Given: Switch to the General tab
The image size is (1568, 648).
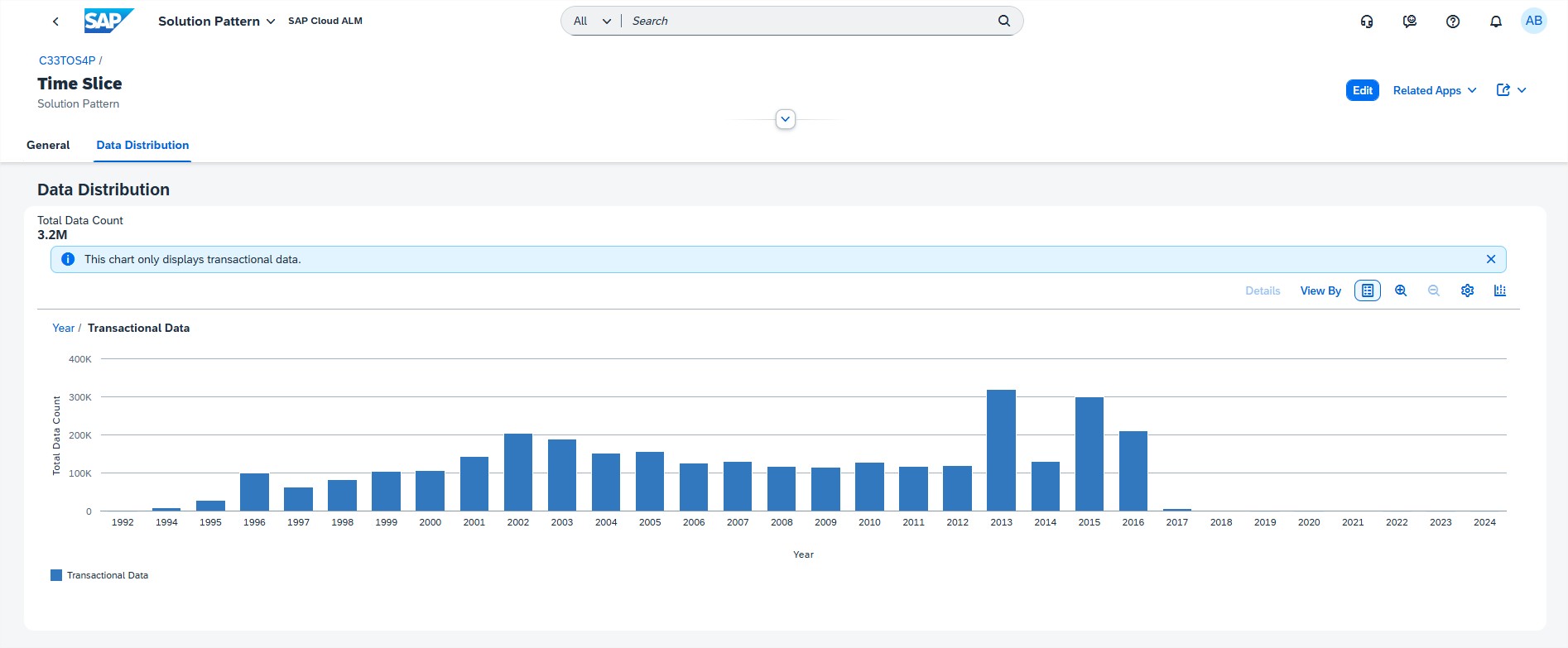Looking at the screenshot, I should [x=48, y=145].
